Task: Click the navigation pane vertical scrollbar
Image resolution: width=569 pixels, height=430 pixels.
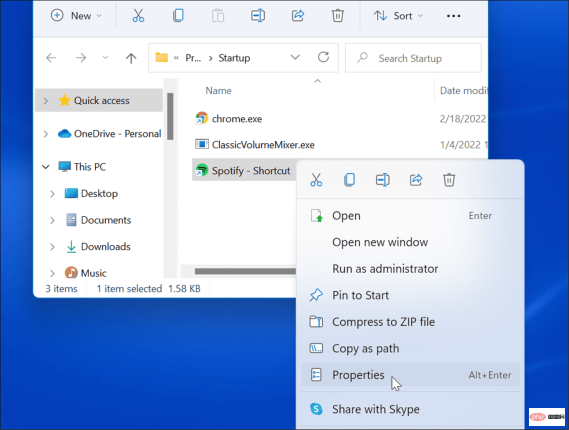Action: (170, 116)
